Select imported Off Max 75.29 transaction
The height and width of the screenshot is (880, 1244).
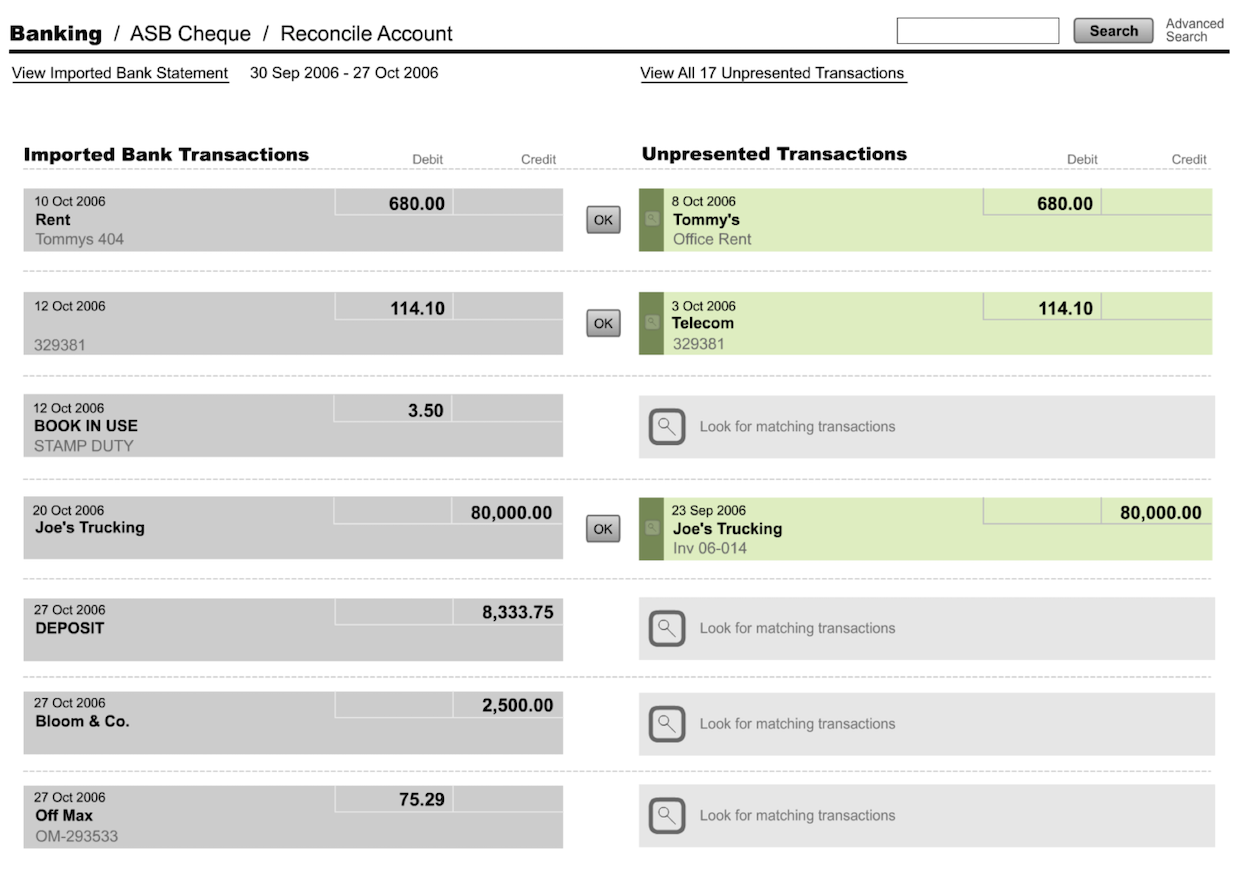tap(293, 817)
